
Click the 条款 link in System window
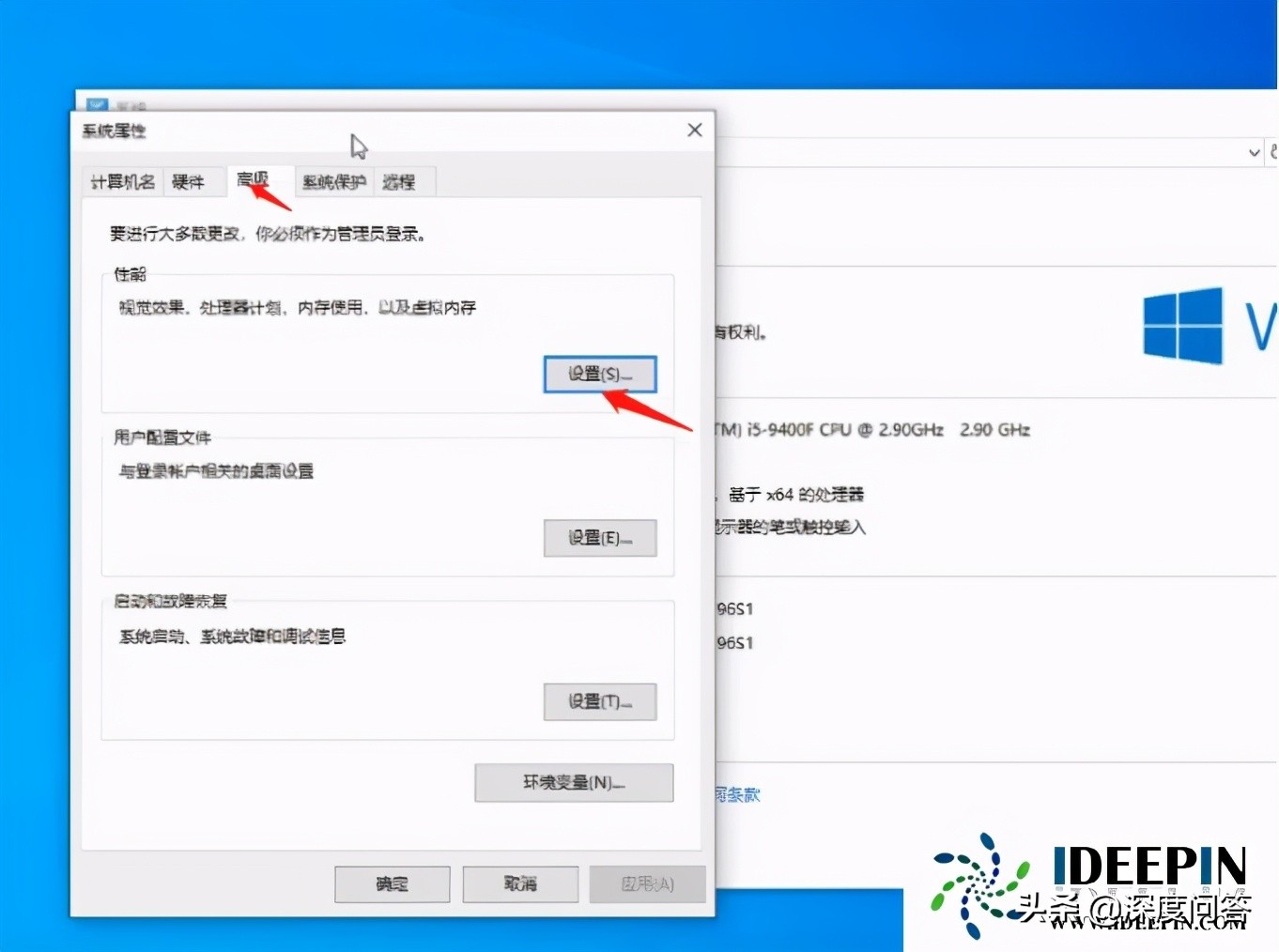tap(738, 795)
